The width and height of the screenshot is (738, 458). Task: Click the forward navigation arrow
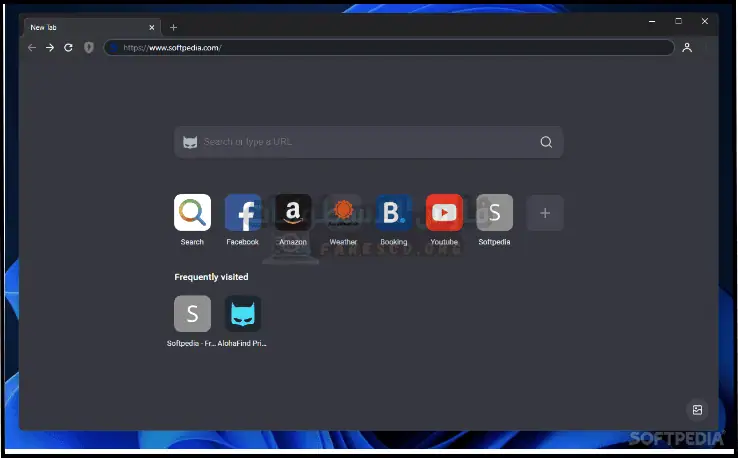click(50, 47)
